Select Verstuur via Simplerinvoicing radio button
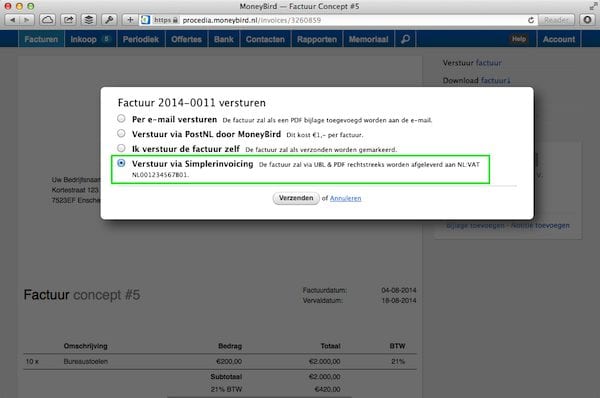The width and height of the screenshot is (600, 398). coord(121,163)
